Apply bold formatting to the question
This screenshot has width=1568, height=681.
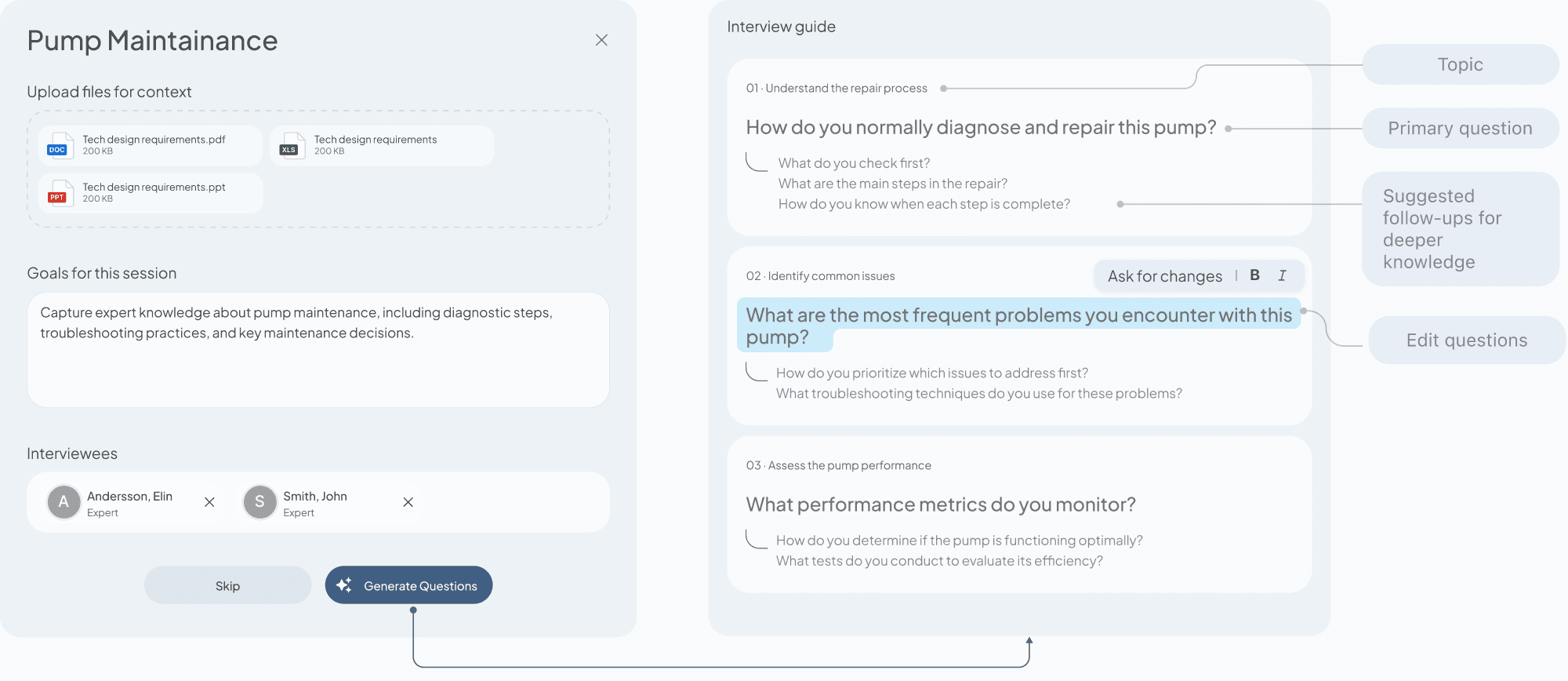[1254, 275]
